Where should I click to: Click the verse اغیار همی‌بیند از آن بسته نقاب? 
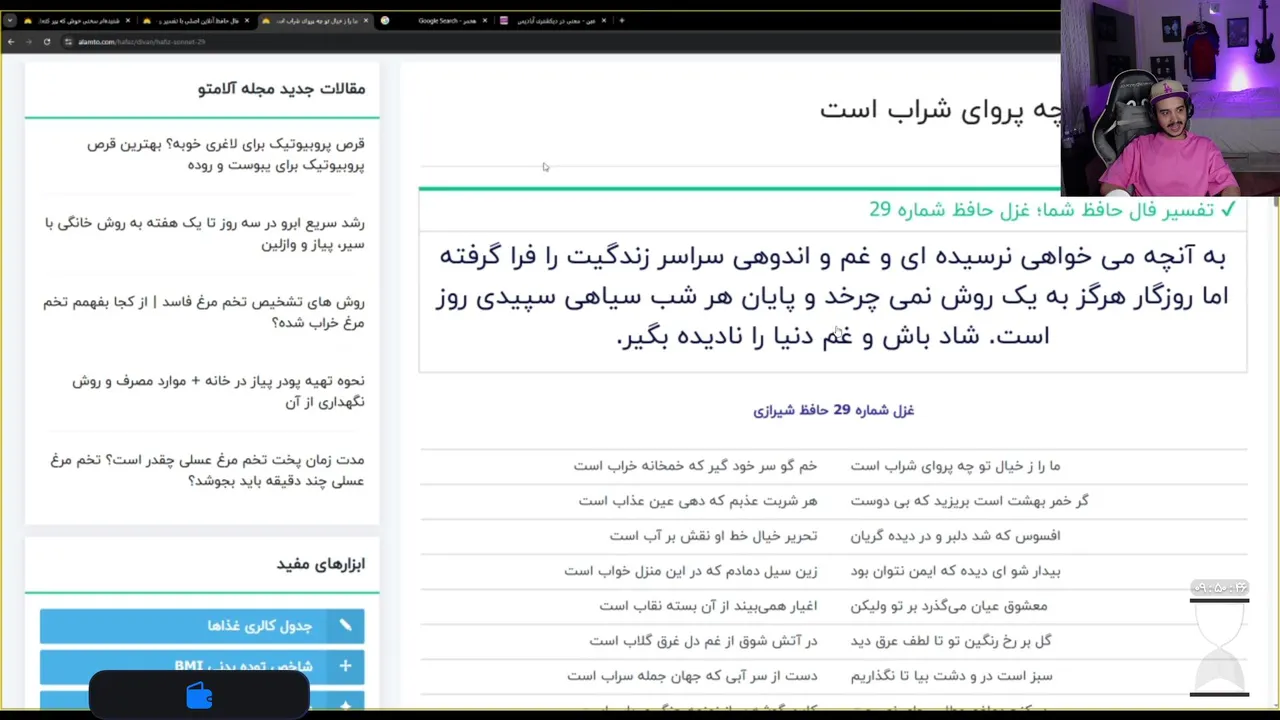(x=708, y=606)
